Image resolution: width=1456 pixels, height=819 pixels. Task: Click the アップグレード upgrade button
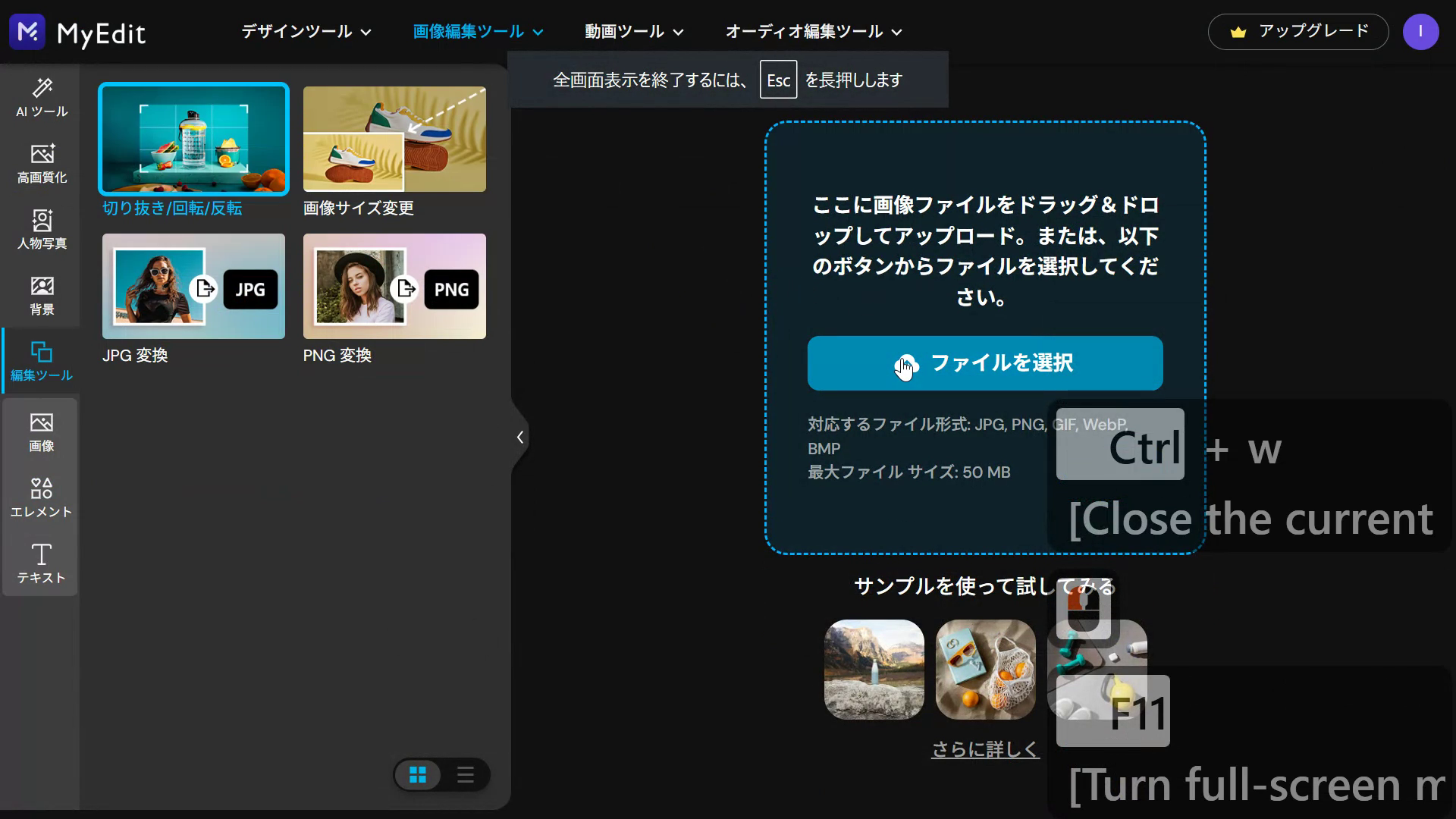pyautogui.click(x=1298, y=32)
